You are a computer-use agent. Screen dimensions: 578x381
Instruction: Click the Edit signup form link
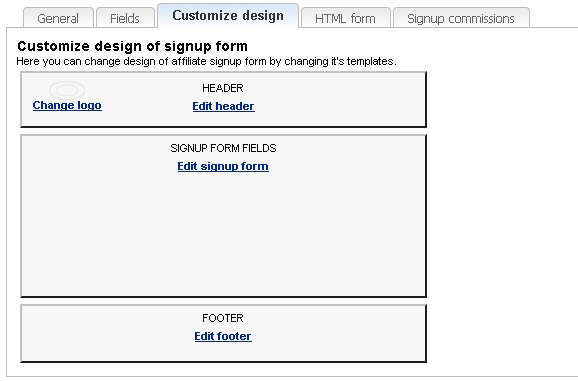[223, 166]
